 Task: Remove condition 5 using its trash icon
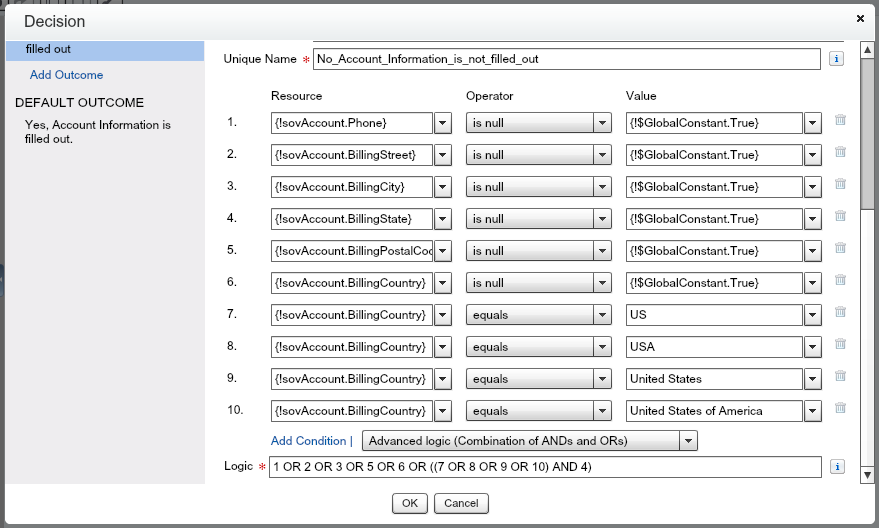840,248
